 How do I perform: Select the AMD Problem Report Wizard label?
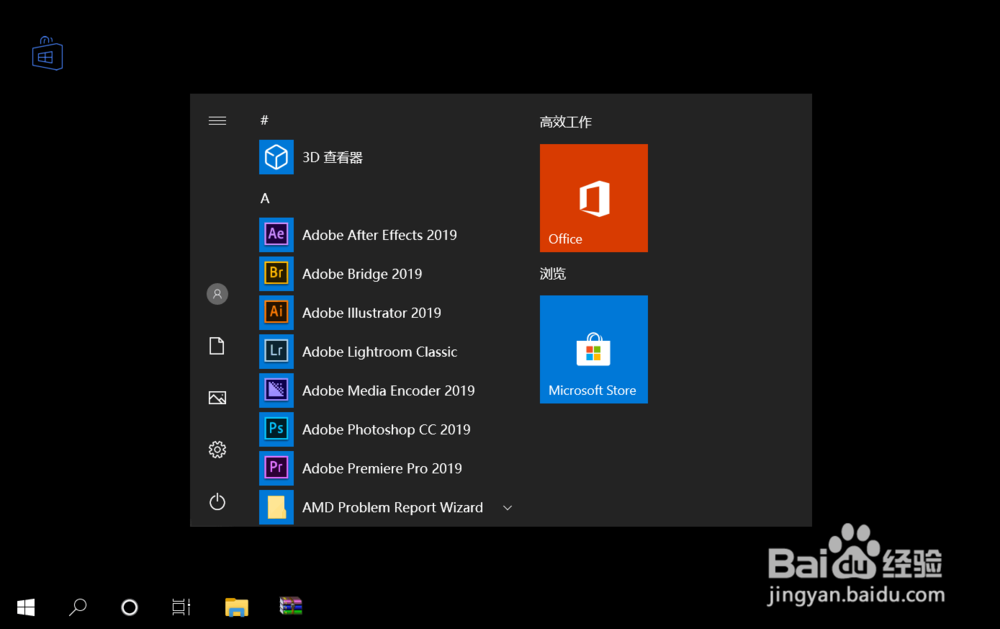[393, 508]
